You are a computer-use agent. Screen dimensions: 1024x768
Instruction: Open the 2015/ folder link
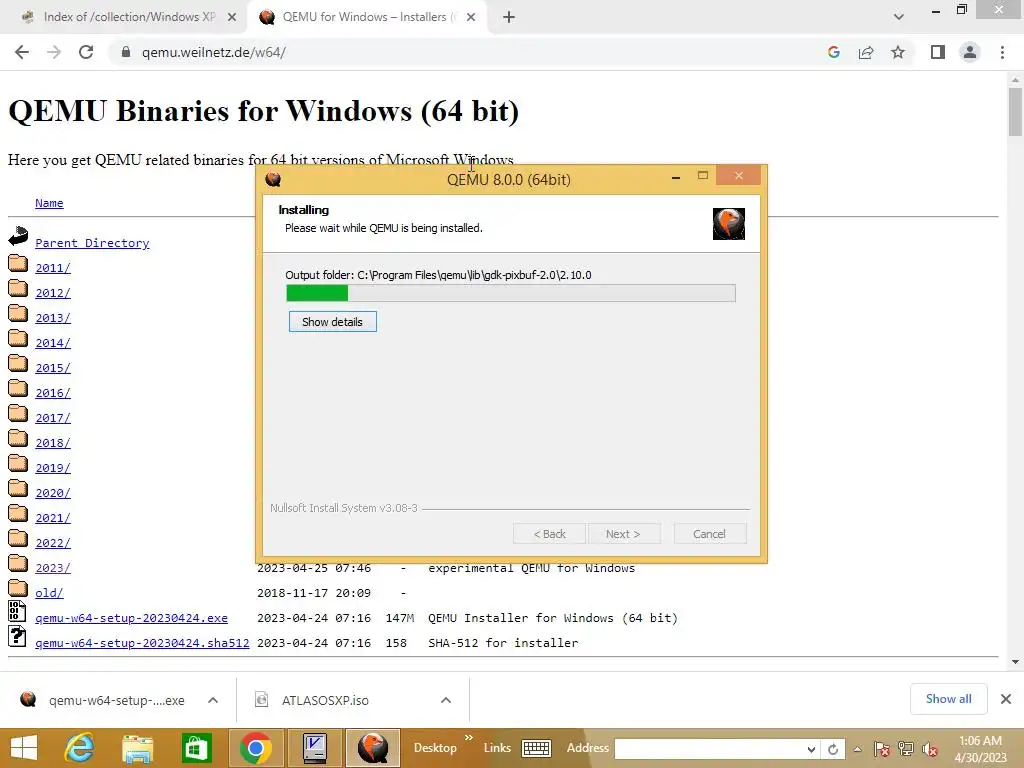[52, 368]
